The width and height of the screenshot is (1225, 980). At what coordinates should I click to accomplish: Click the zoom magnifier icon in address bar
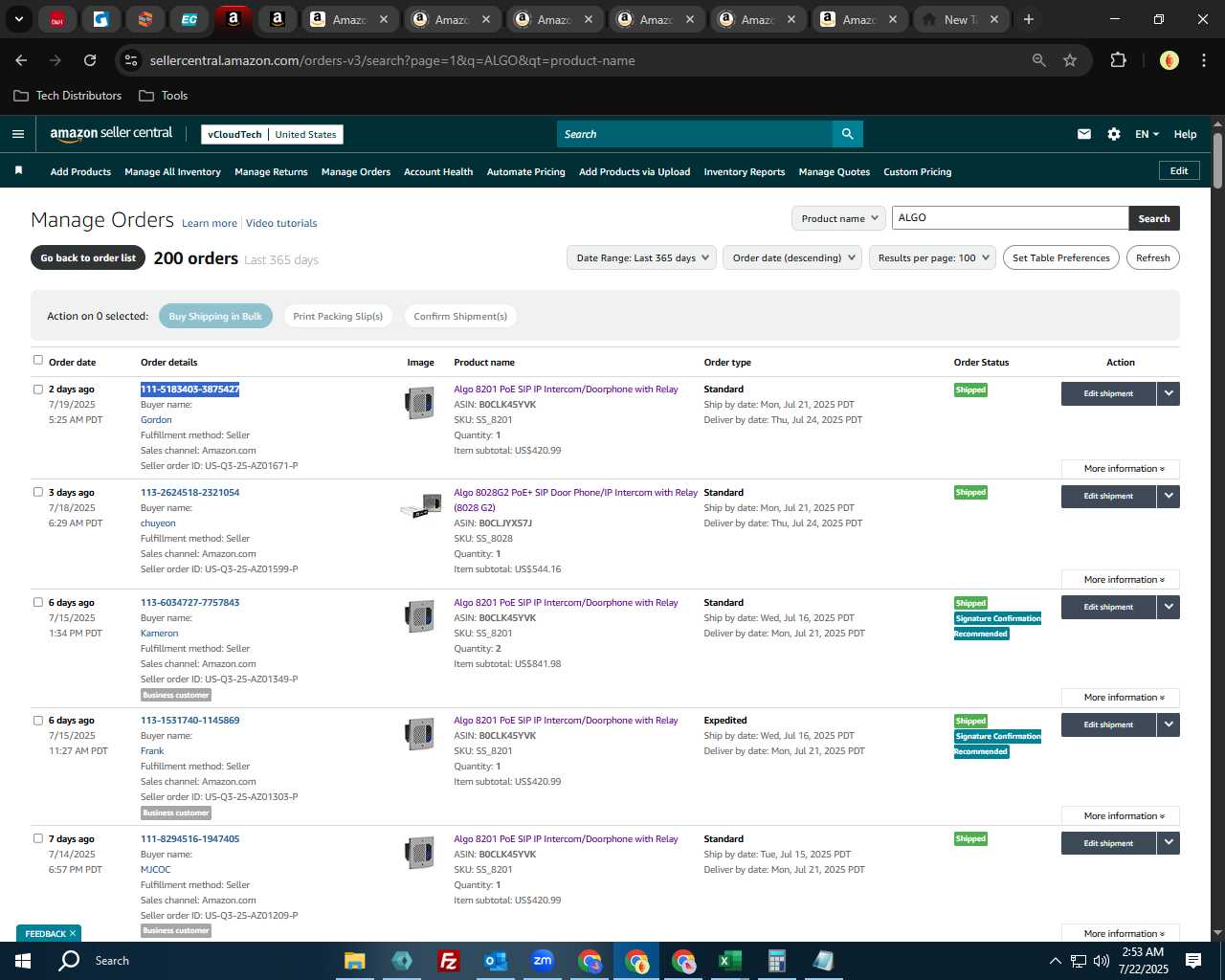pyautogui.click(x=1039, y=60)
